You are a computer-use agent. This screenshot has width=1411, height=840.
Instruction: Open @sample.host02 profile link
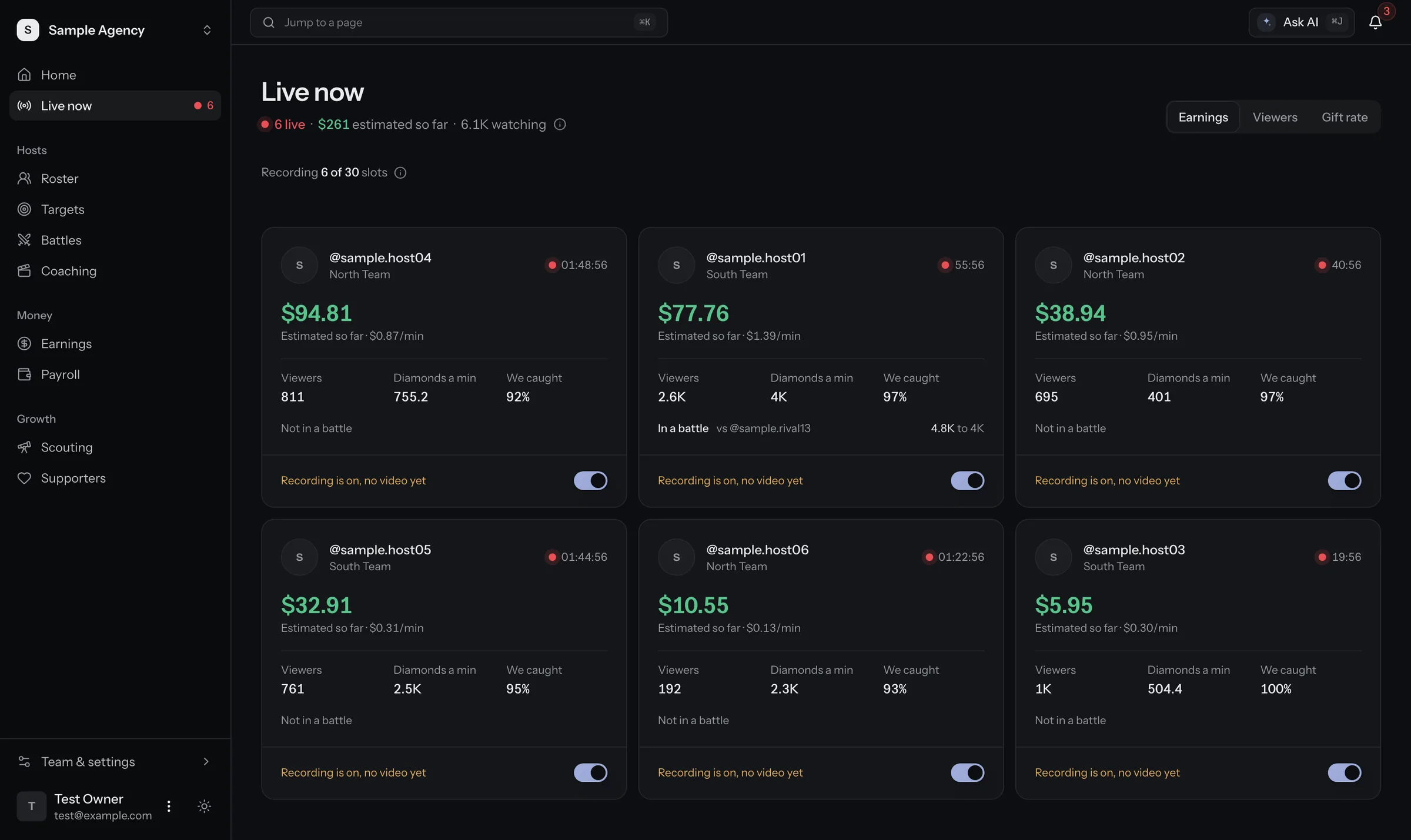[x=1134, y=257]
